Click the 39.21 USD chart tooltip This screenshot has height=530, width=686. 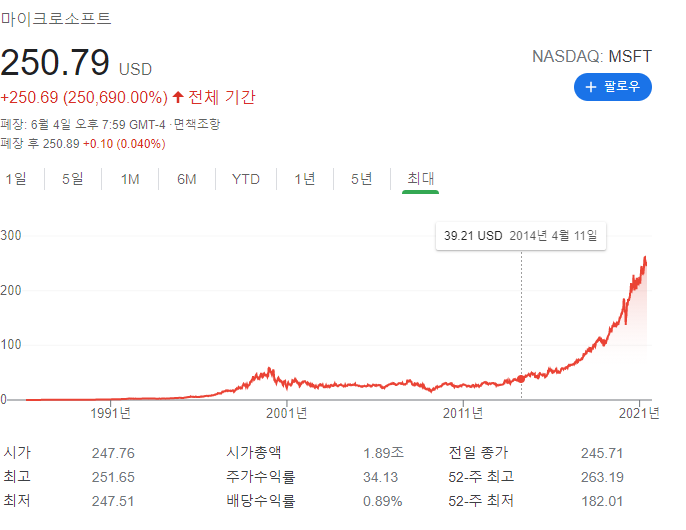[521, 236]
